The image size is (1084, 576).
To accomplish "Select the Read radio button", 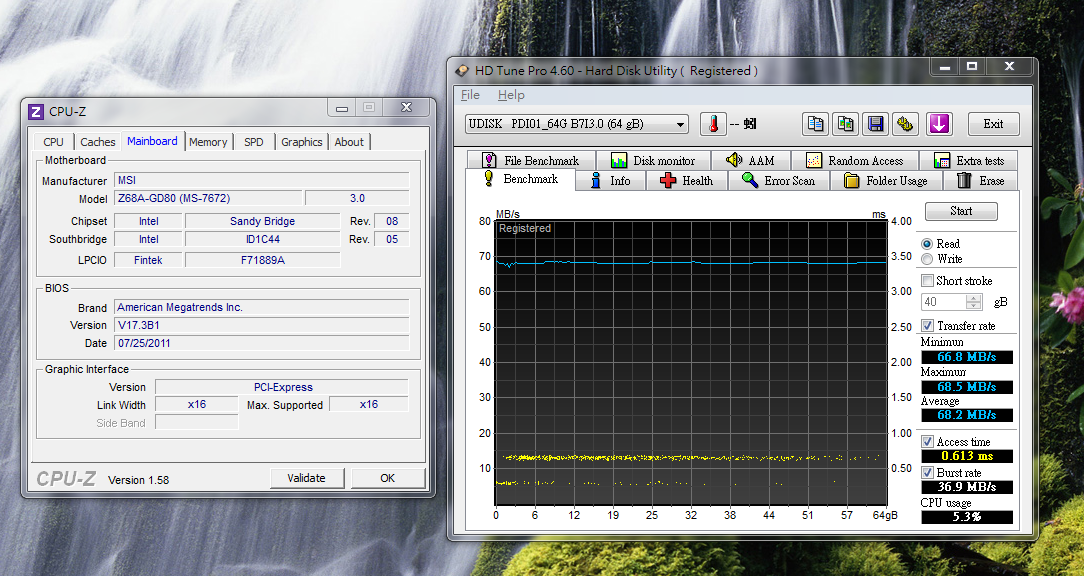I will pyautogui.click(x=927, y=244).
